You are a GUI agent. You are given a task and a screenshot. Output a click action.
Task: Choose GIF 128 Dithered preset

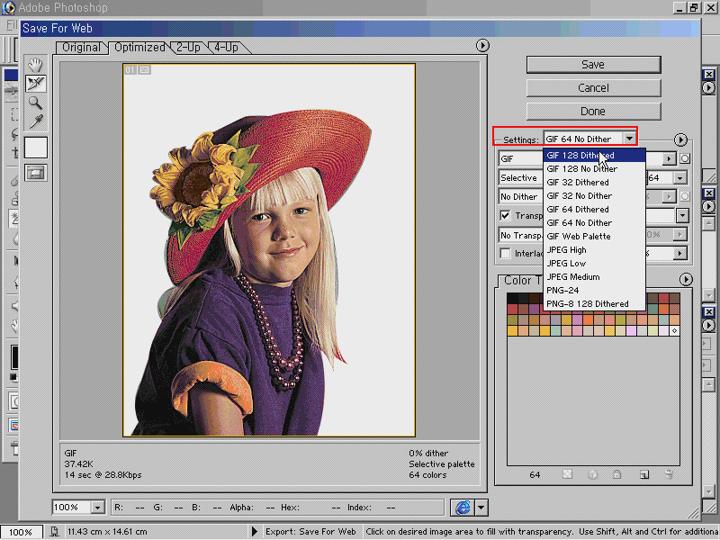[x=594, y=155]
